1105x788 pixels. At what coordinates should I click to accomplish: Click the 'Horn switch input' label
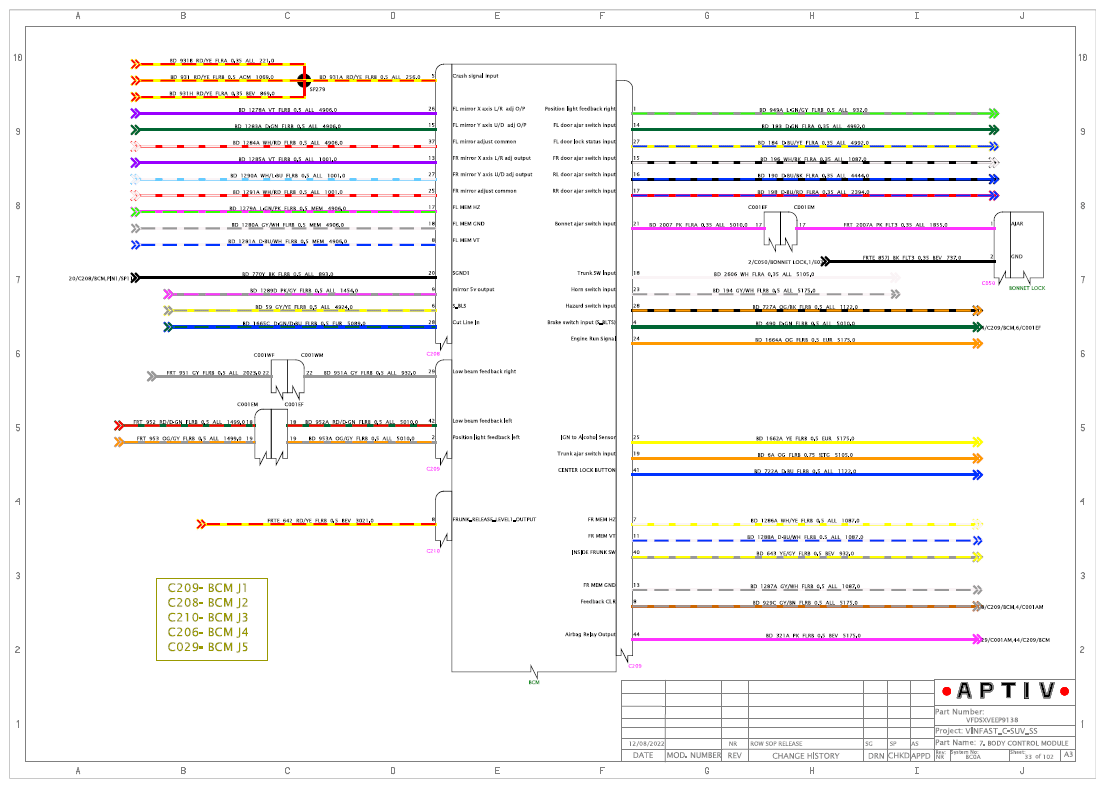pos(593,290)
